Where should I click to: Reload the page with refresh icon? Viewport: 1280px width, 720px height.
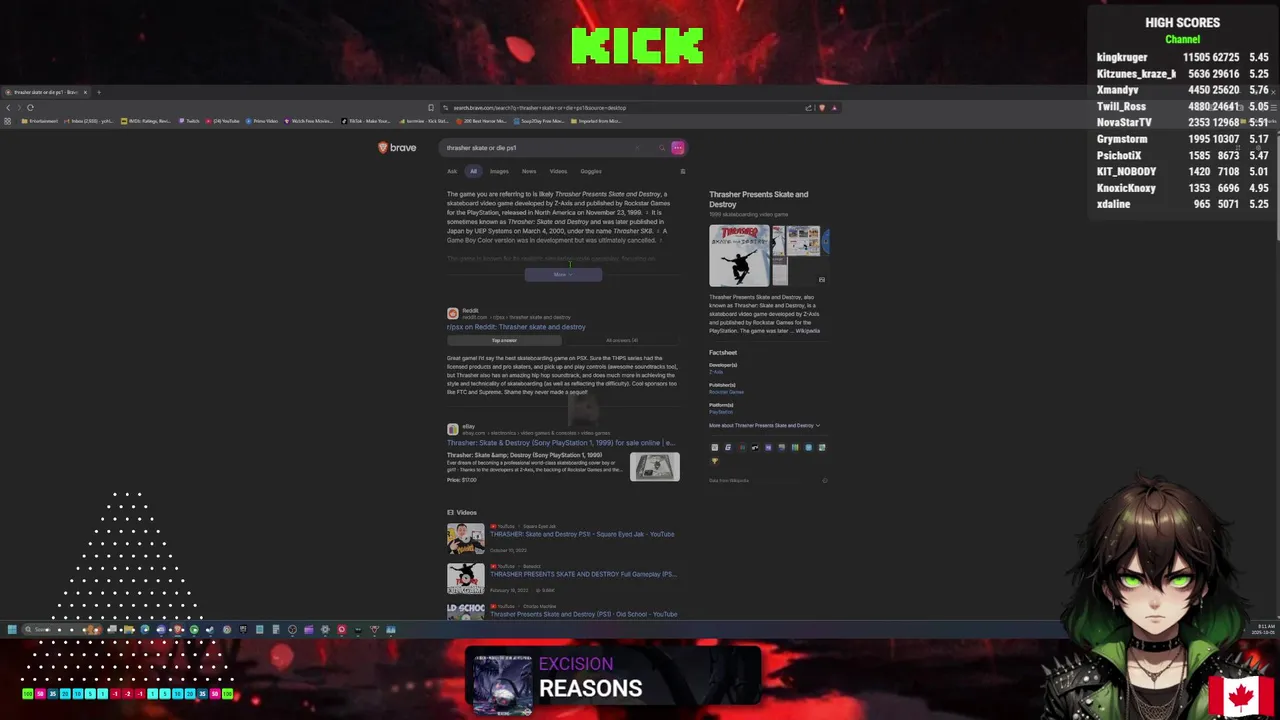30,107
